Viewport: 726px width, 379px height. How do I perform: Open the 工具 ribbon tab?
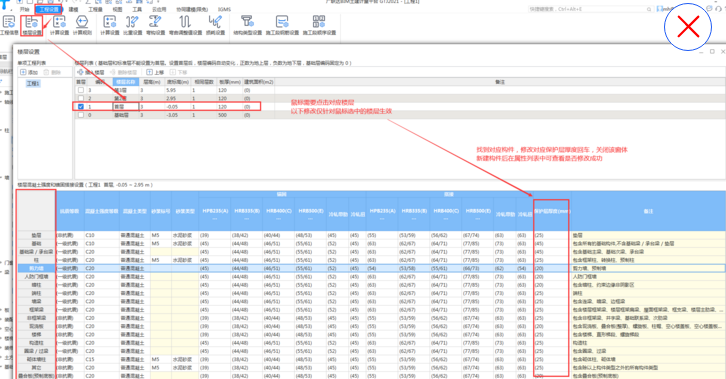coord(137,9)
